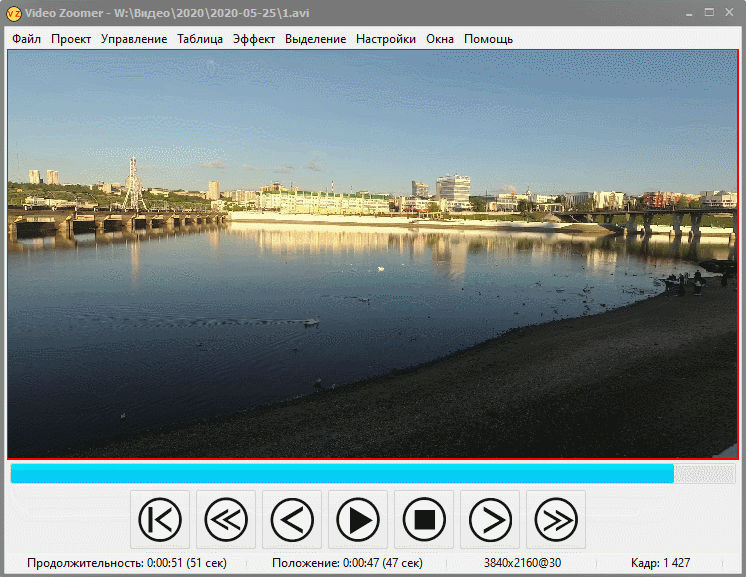Start playback with the Play button
This screenshot has width=746, height=577.
358,519
